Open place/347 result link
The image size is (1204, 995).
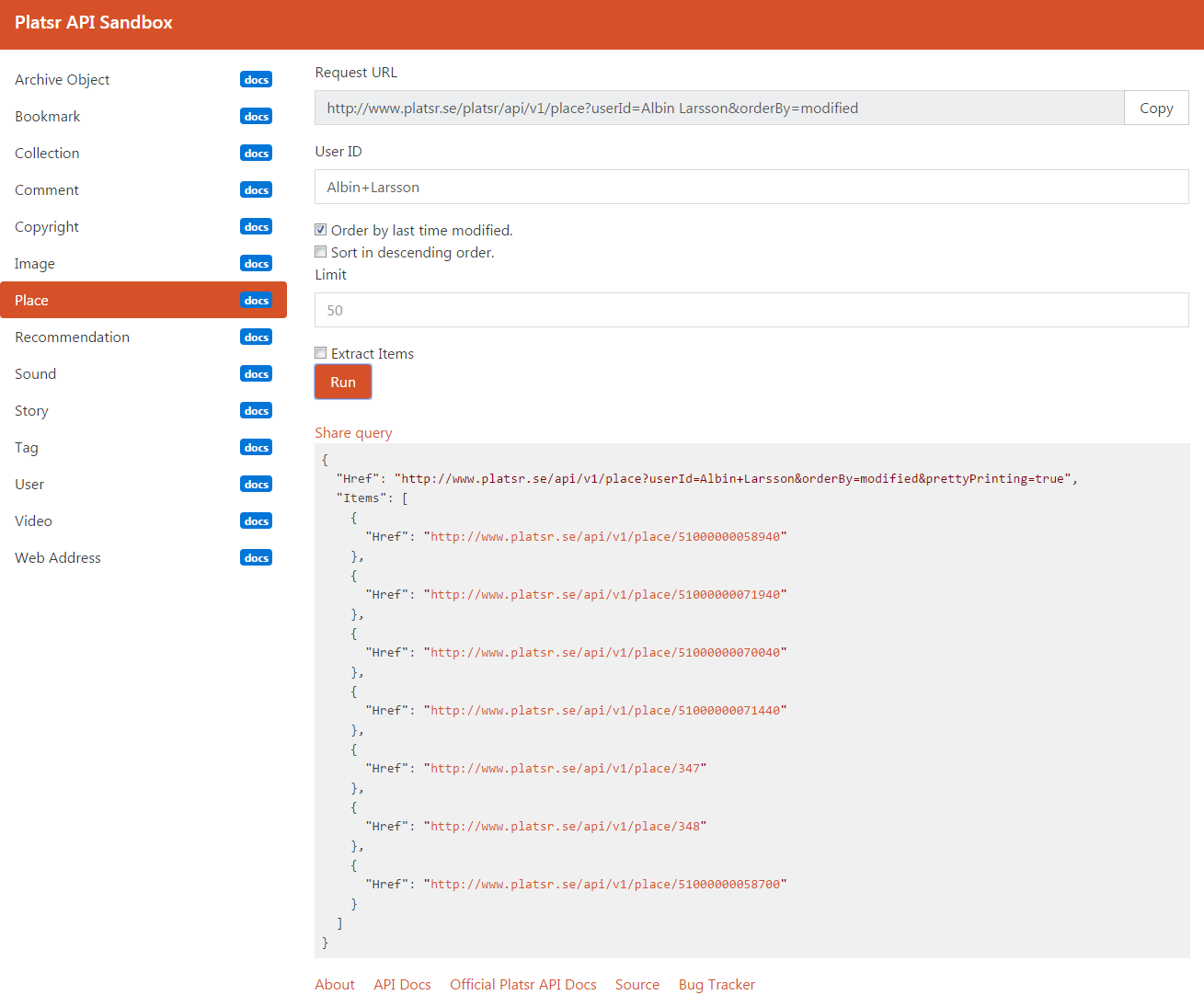click(x=566, y=769)
